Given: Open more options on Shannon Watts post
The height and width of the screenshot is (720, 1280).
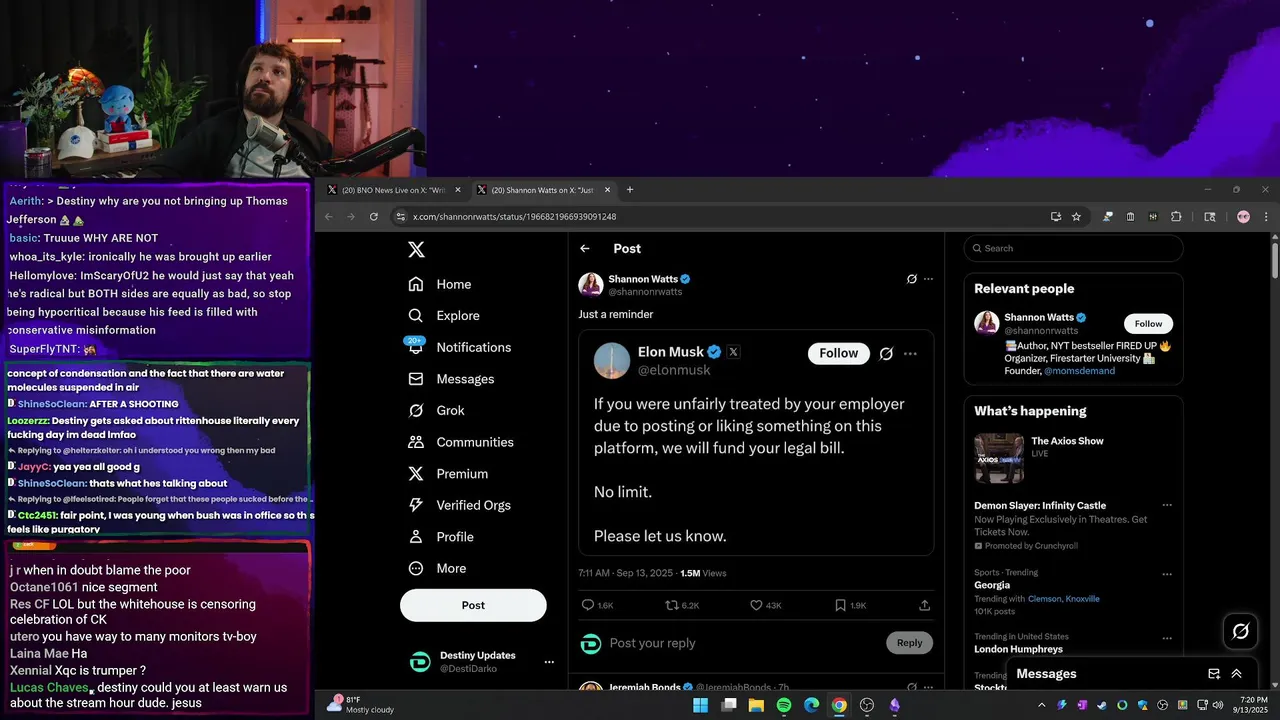Looking at the screenshot, I should point(928,279).
